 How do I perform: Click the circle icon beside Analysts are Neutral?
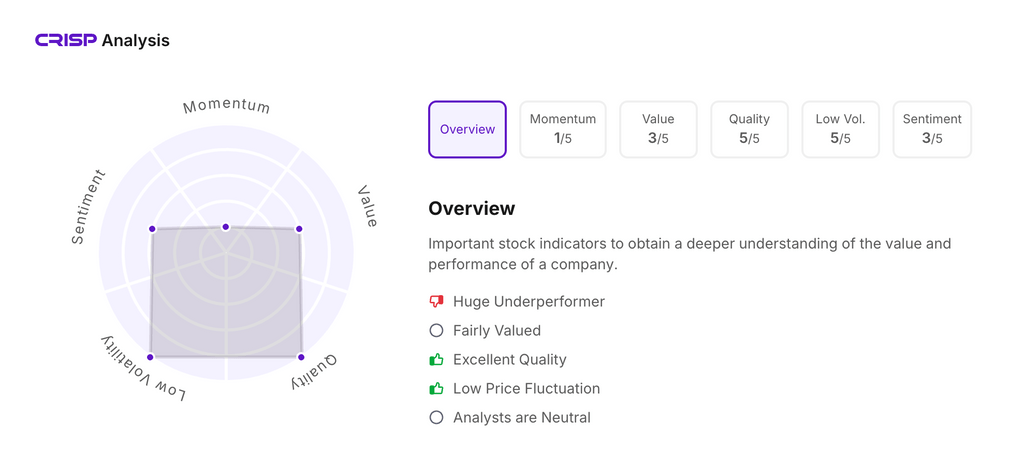point(436,417)
